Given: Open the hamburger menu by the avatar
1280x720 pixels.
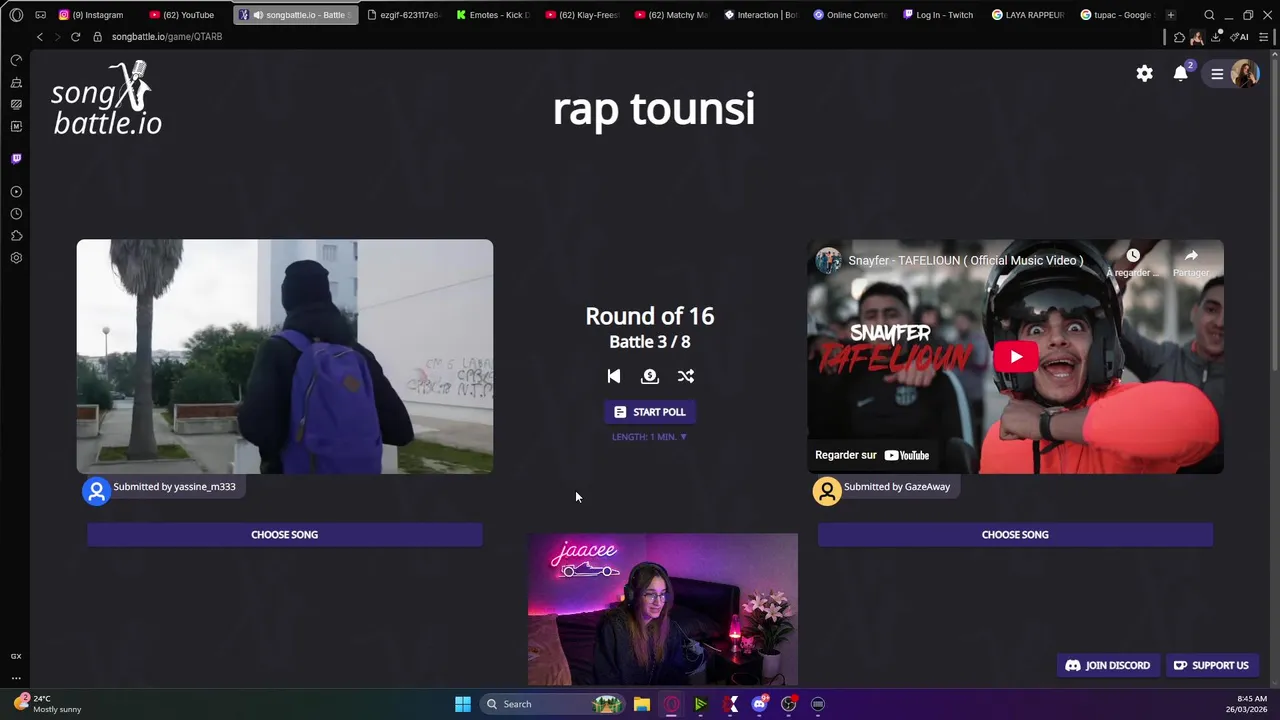Looking at the screenshot, I should pyautogui.click(x=1217, y=74).
